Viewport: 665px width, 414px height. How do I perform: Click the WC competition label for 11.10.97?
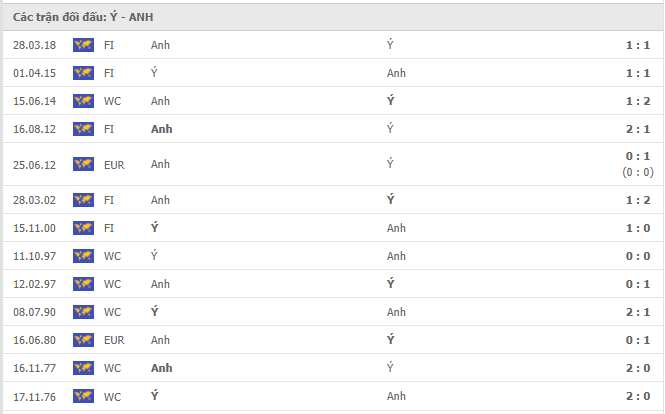pyautogui.click(x=112, y=256)
